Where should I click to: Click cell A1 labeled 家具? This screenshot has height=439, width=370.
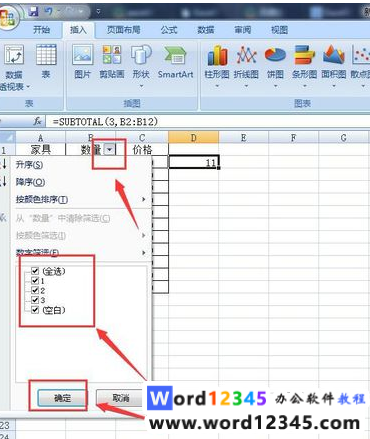point(40,150)
